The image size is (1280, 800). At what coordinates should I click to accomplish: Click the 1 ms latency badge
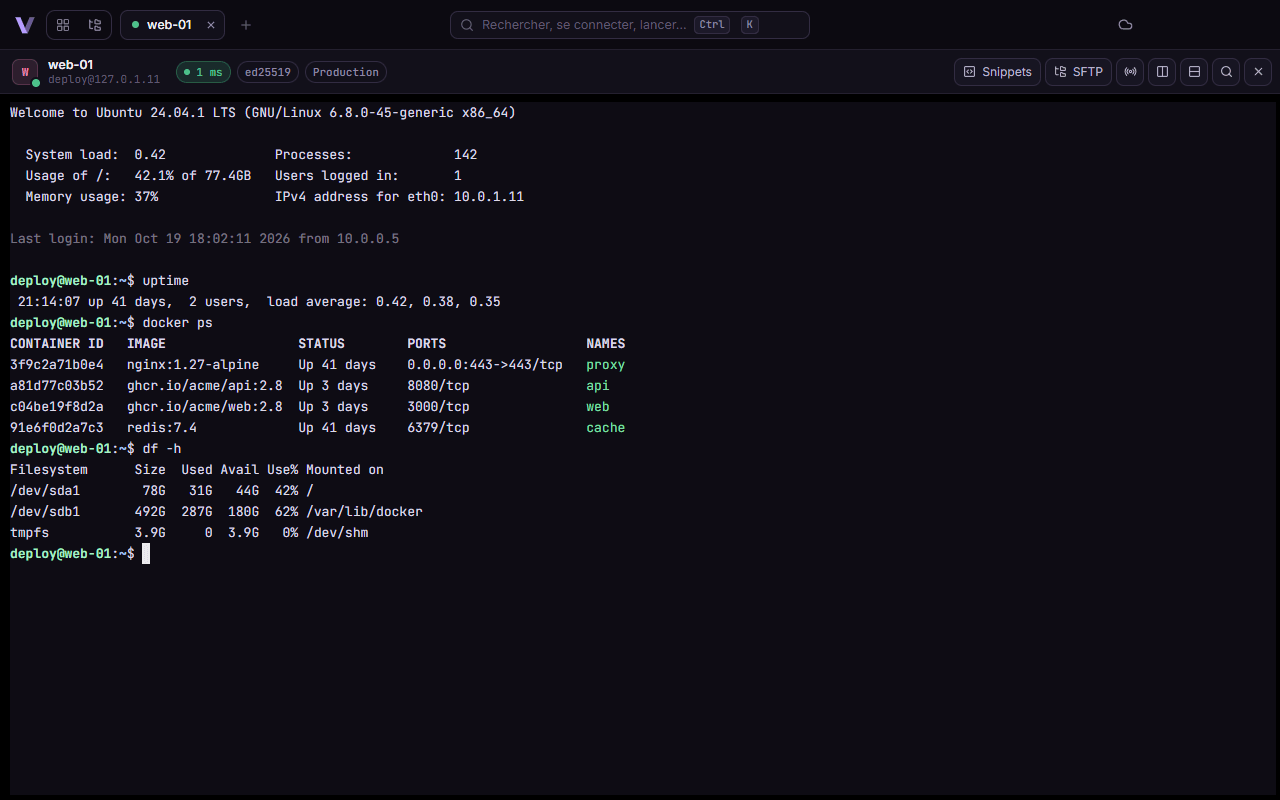[x=203, y=72]
